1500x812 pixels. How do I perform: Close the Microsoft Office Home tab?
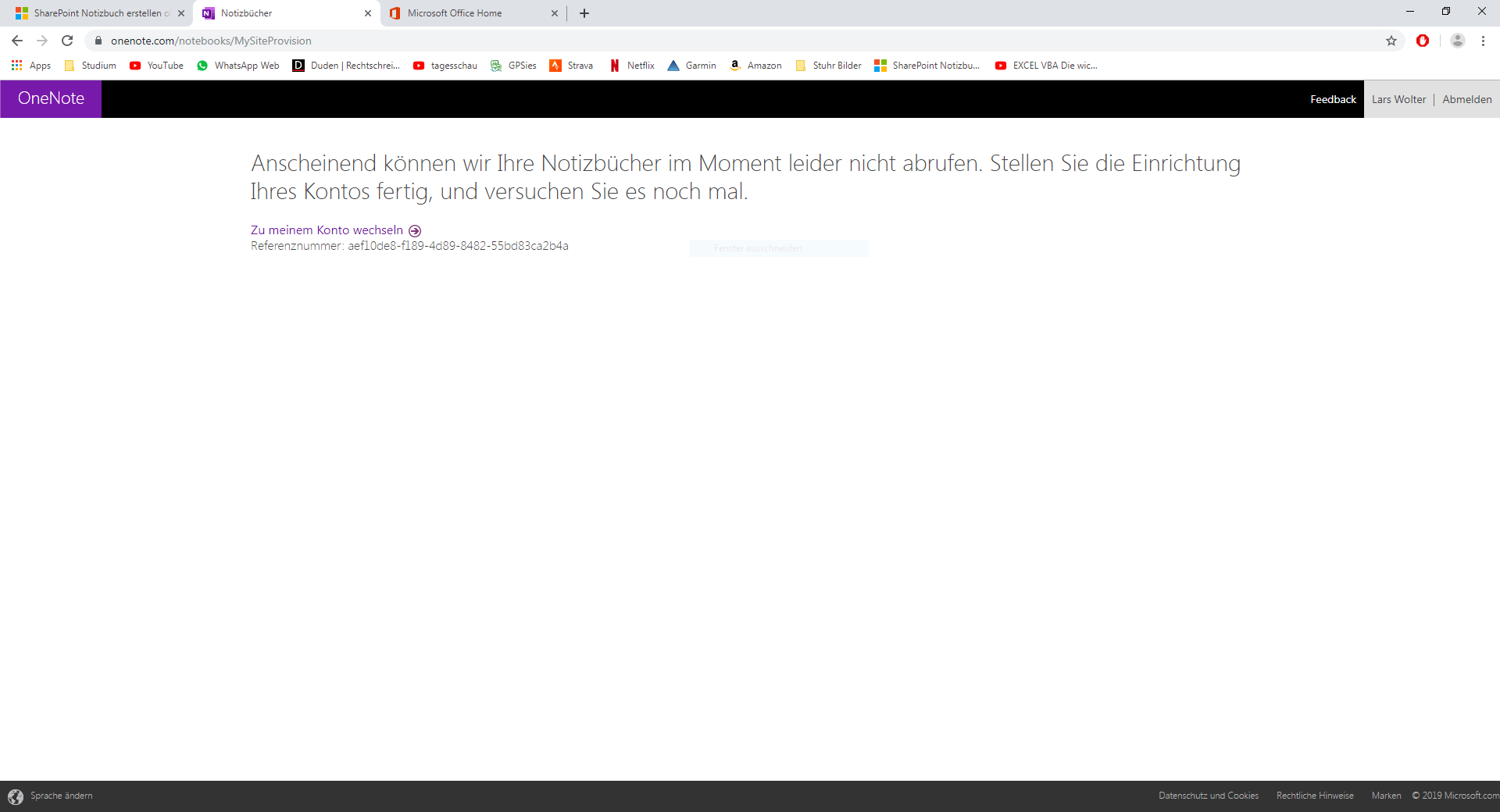click(555, 13)
